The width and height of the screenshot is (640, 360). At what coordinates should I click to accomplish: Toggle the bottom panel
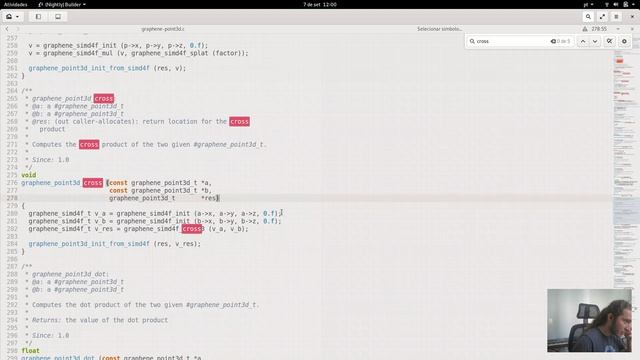tap(58, 17)
